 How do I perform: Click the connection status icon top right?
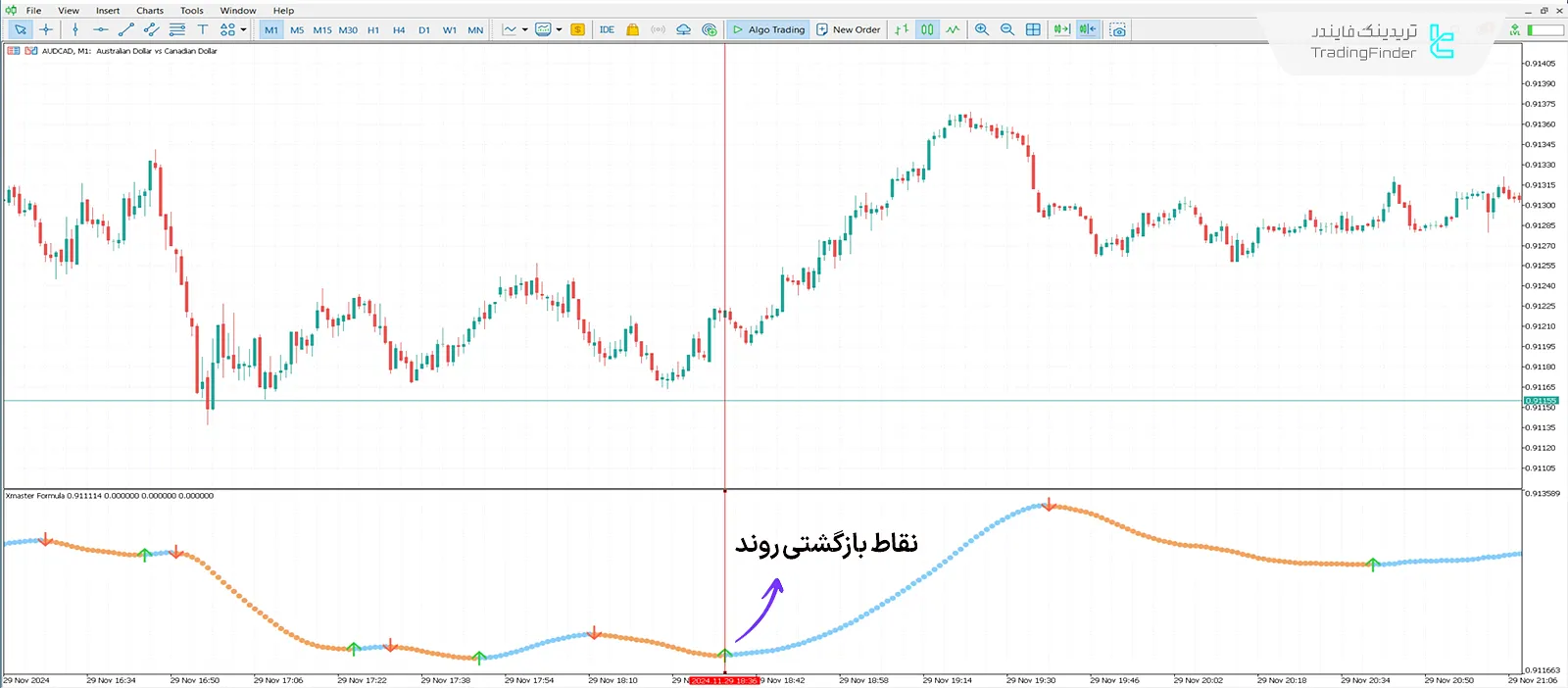pos(1515,30)
